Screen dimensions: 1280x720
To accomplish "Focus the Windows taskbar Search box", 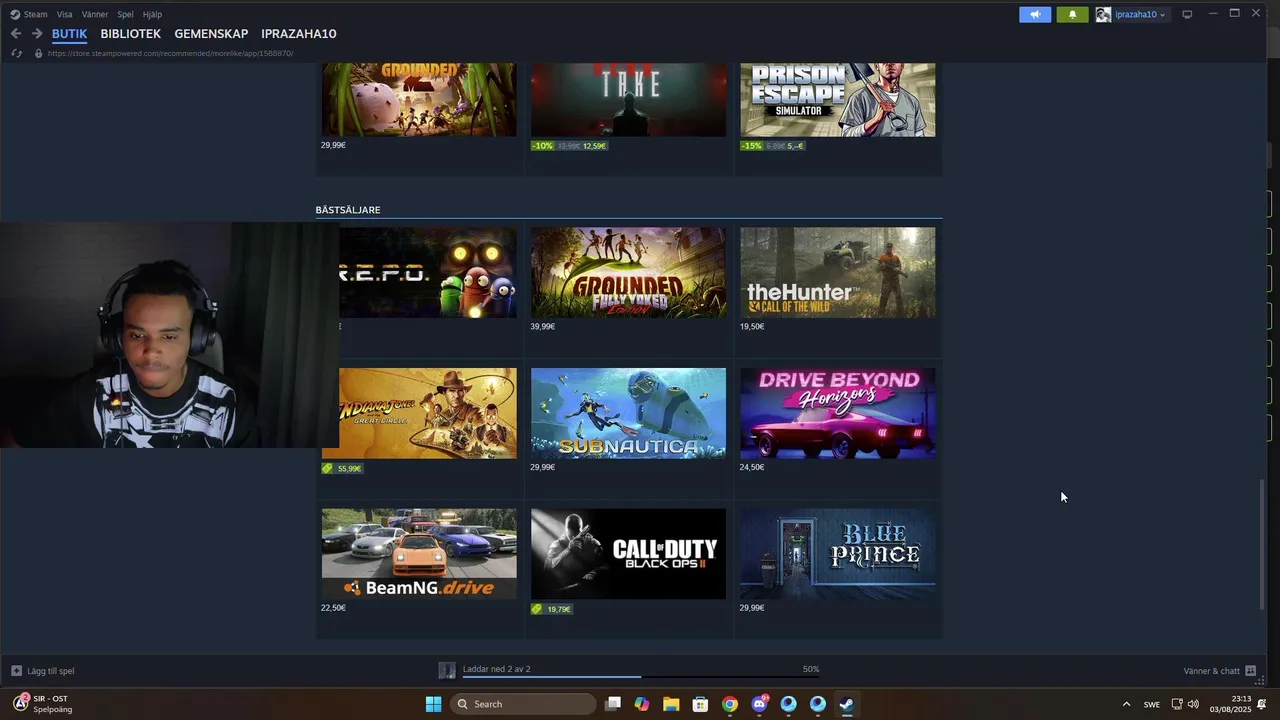I will [x=523, y=704].
